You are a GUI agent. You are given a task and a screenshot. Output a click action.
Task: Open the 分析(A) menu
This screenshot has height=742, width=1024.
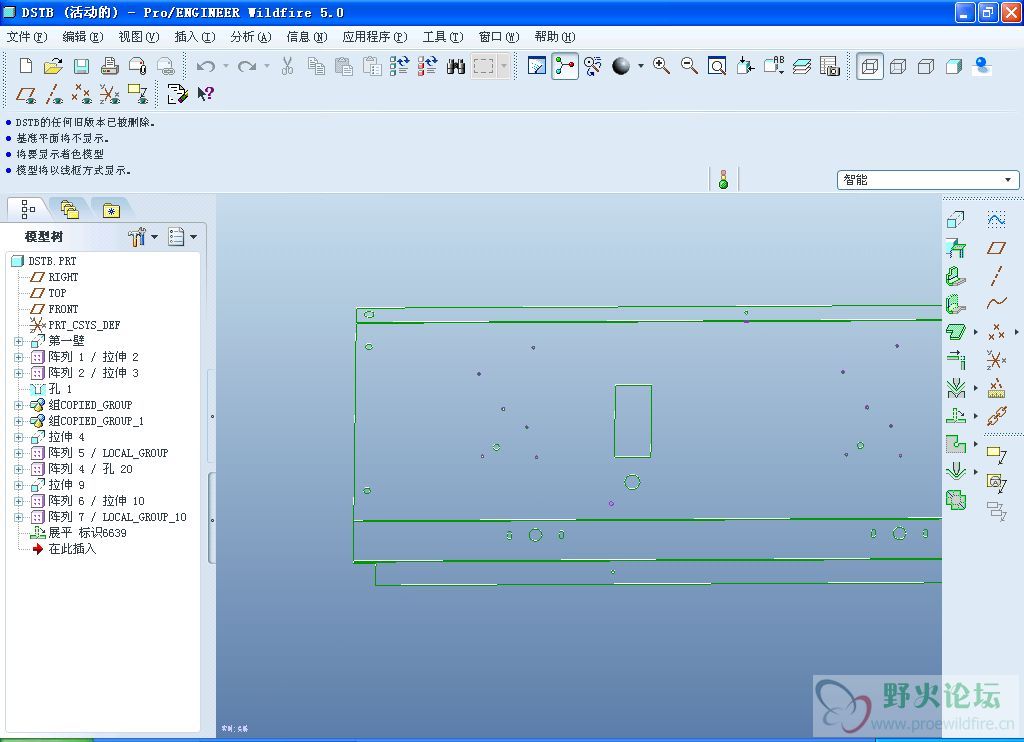coord(251,37)
